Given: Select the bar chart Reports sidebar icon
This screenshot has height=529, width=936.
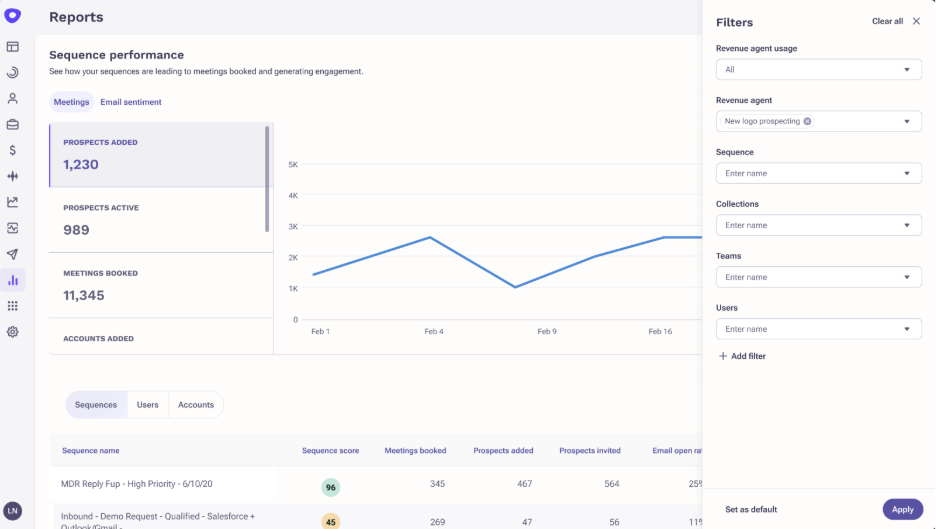Looking at the screenshot, I should 13,280.
